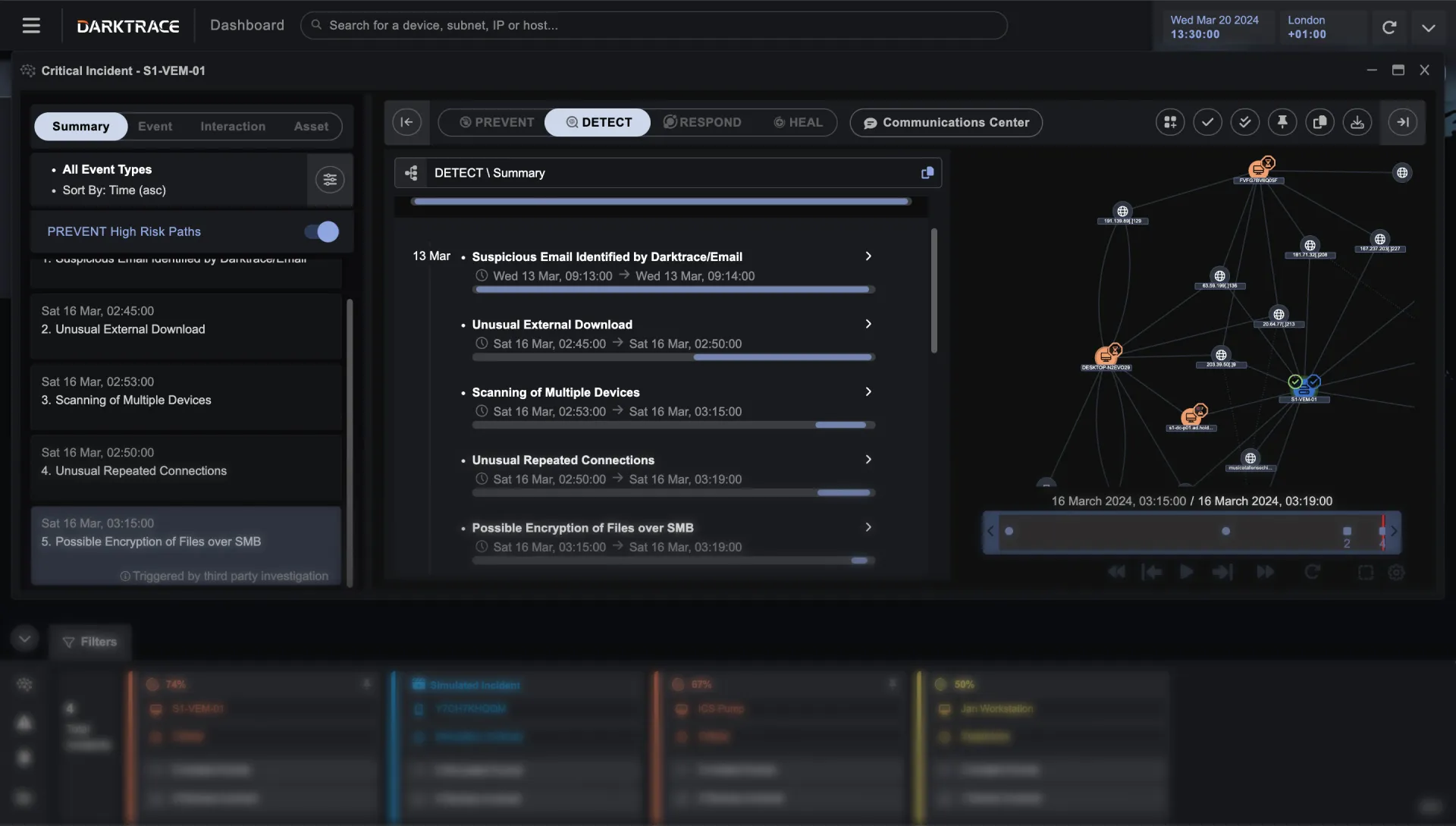The width and height of the screenshot is (1456, 826).
Task: Expand Unusual External Download event
Action: click(868, 324)
